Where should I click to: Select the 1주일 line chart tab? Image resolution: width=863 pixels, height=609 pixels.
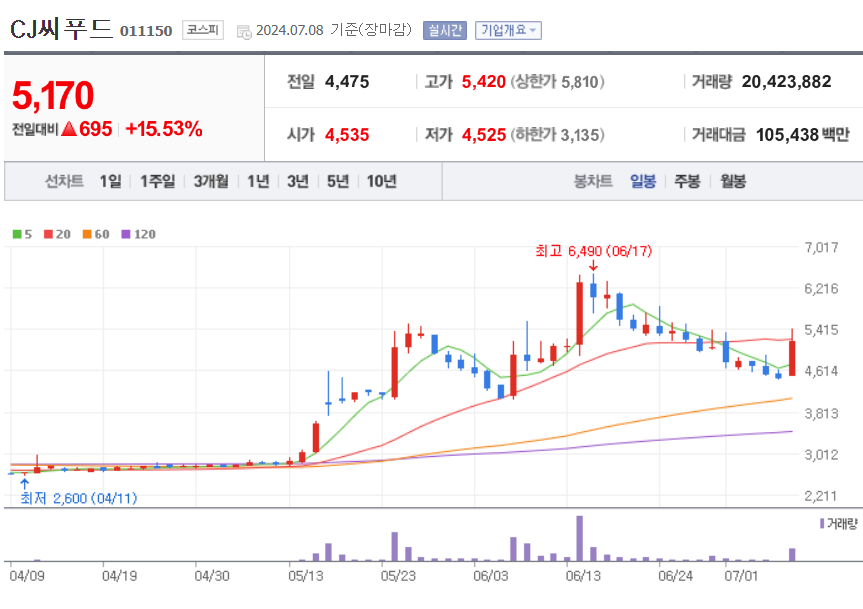point(157,181)
